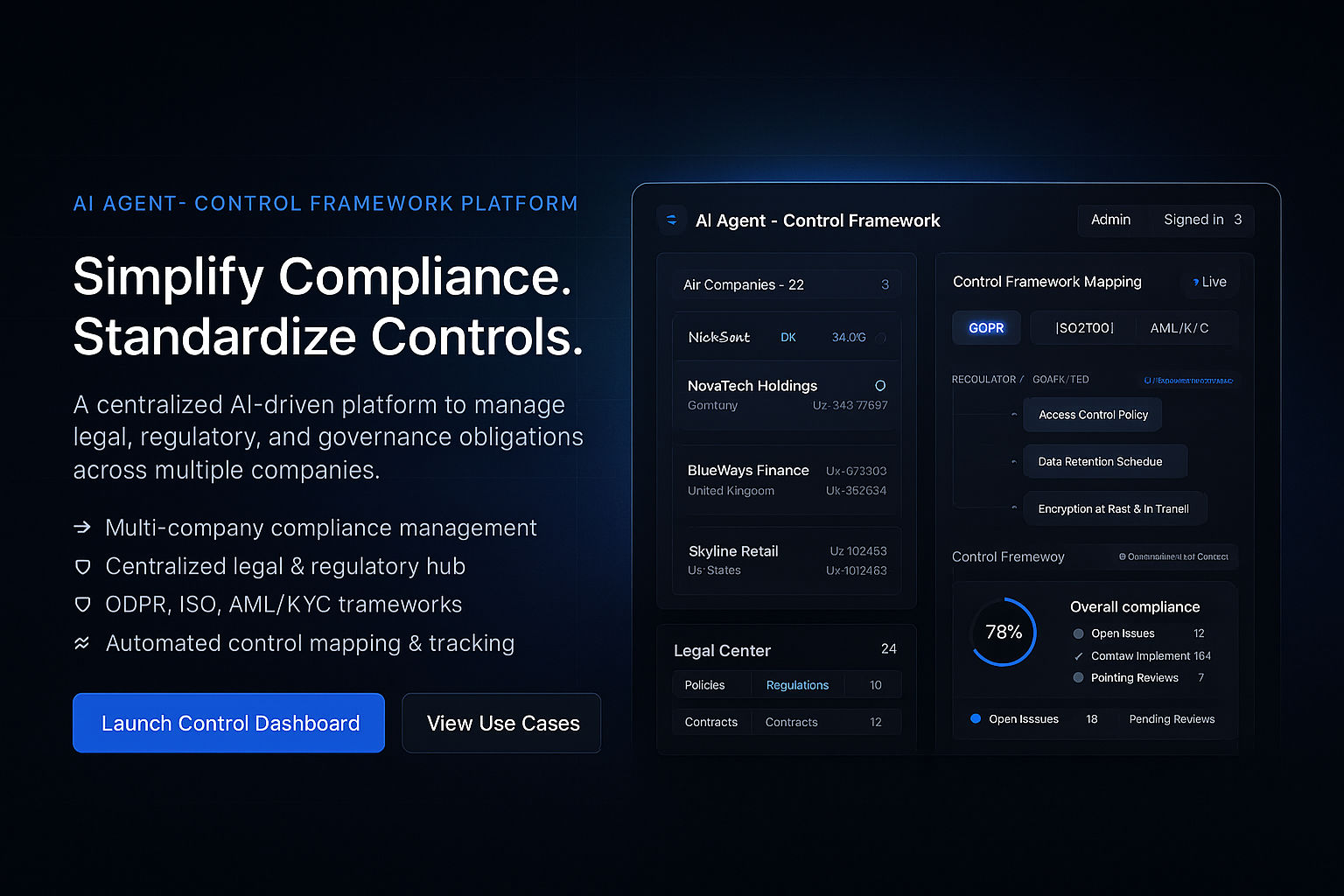The height and width of the screenshot is (896, 1344).
Task: Click the NovaTech Holdings status circle icon
Action: click(x=879, y=384)
